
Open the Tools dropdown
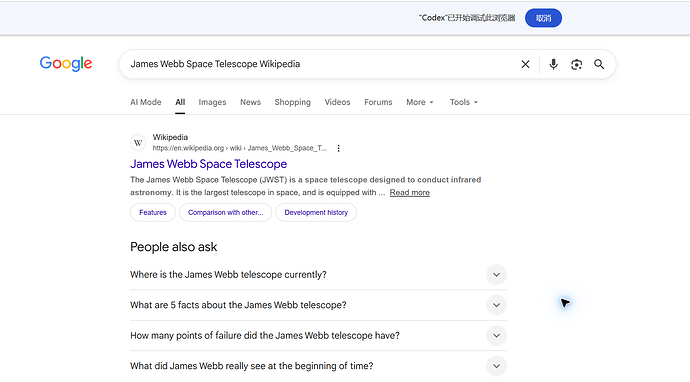point(463,102)
